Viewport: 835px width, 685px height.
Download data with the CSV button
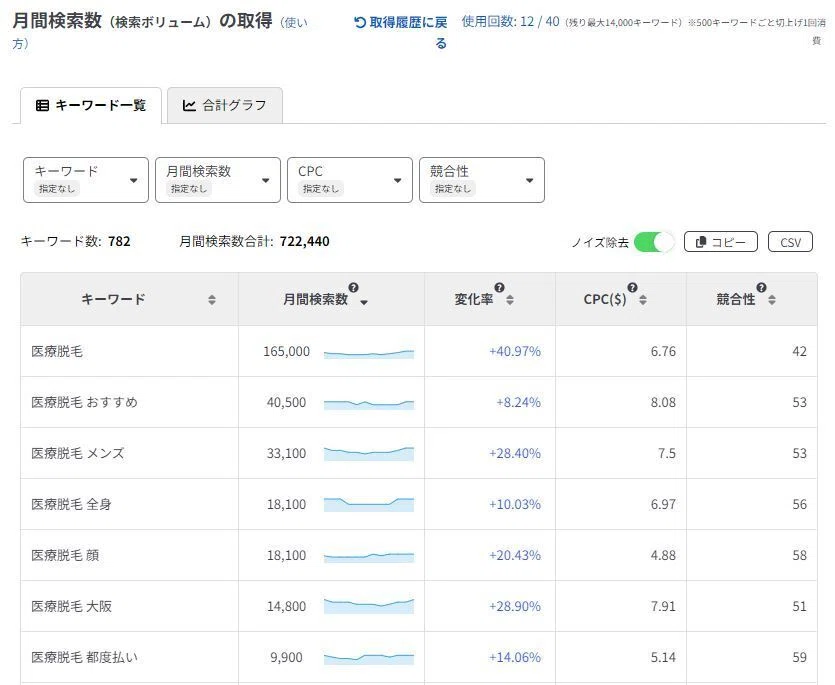(790, 242)
